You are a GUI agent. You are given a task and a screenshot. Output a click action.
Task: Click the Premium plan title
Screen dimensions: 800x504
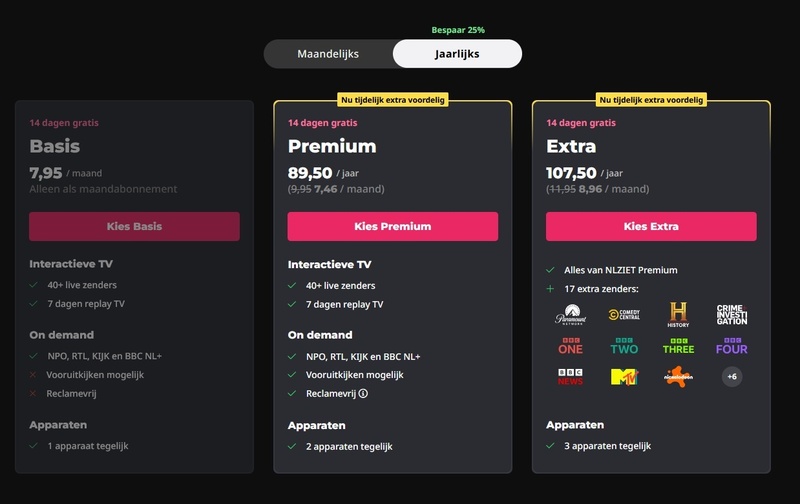332,147
